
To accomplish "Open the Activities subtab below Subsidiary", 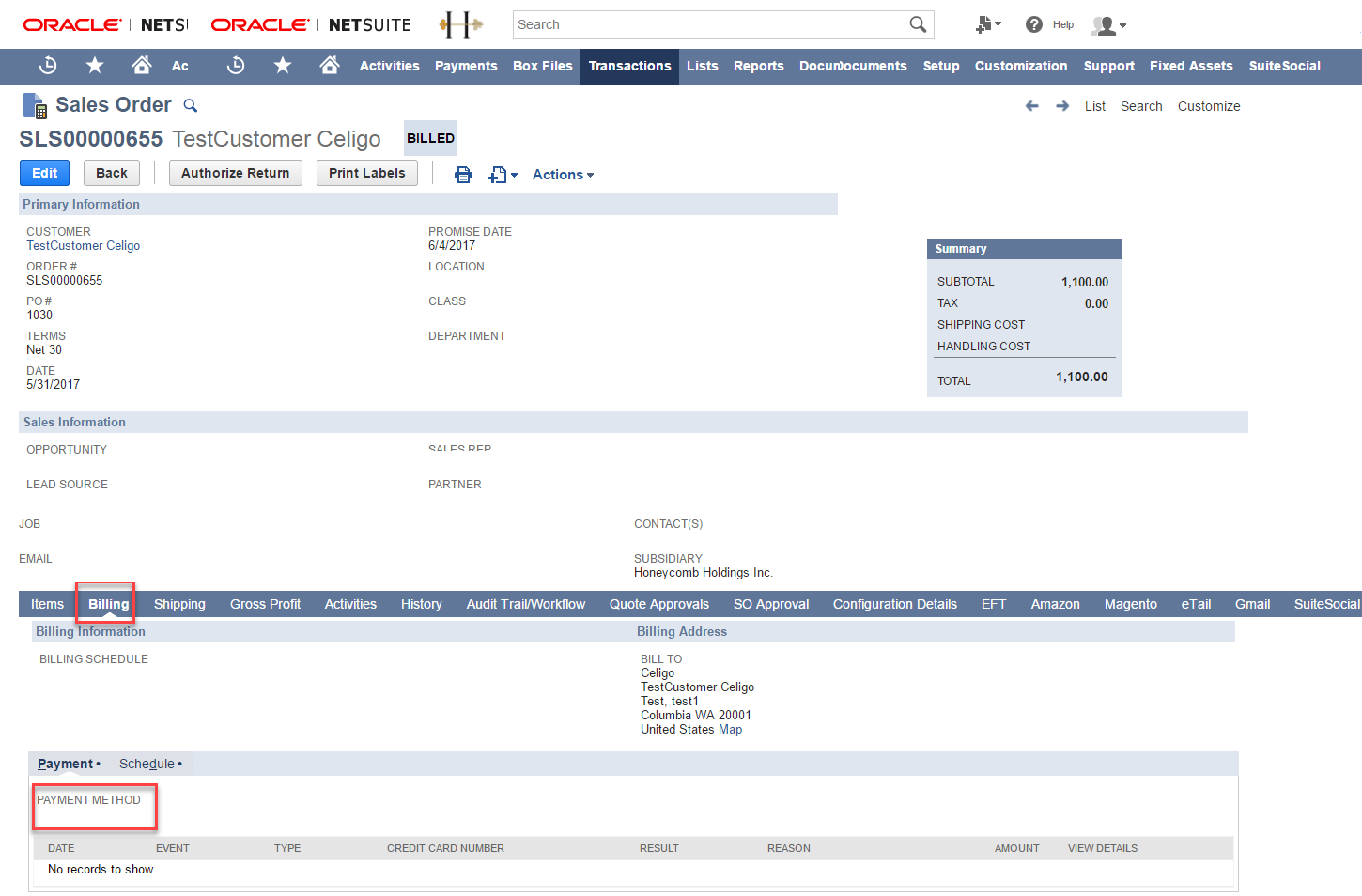I will point(350,604).
